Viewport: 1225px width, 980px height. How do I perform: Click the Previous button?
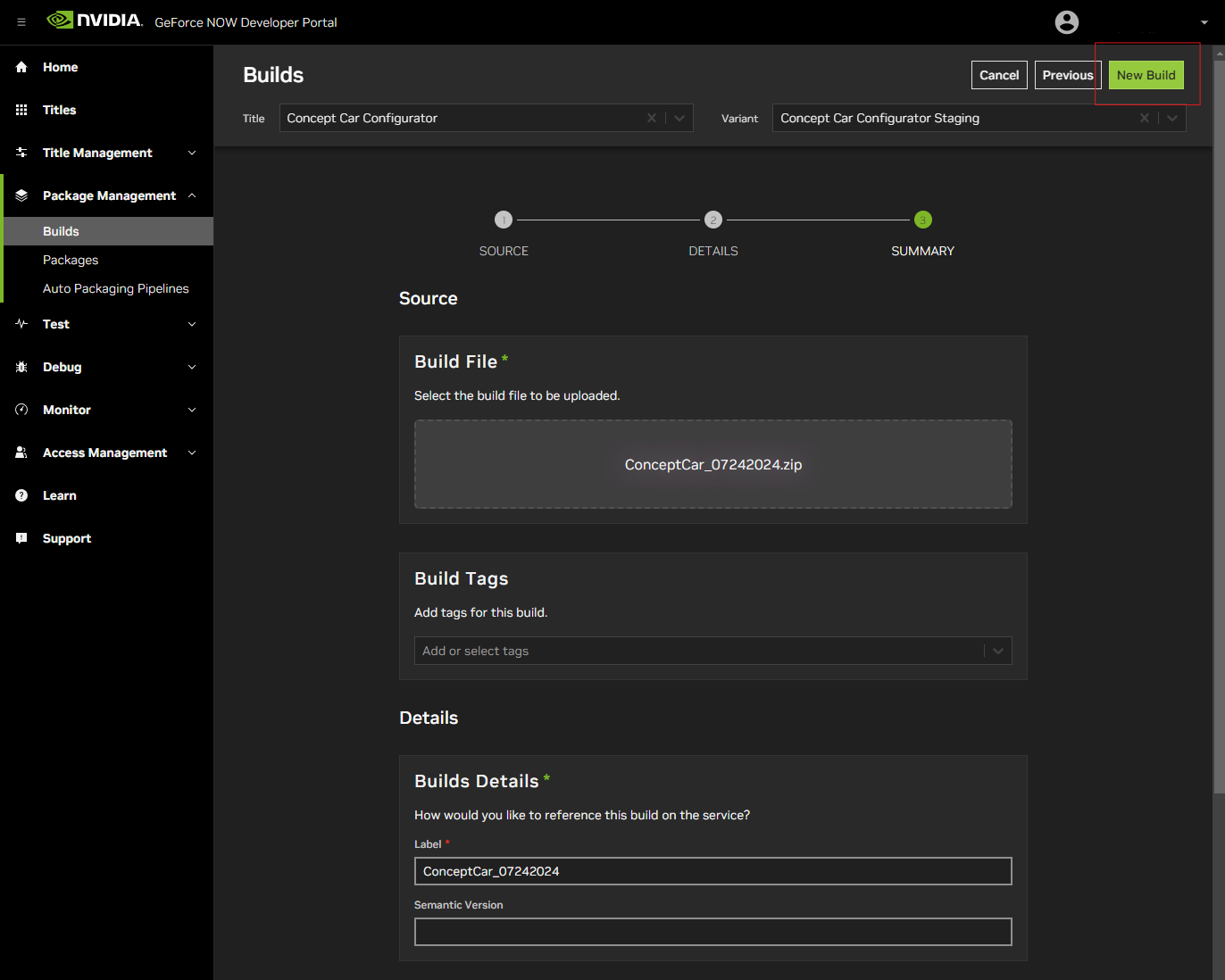pyautogui.click(x=1068, y=75)
